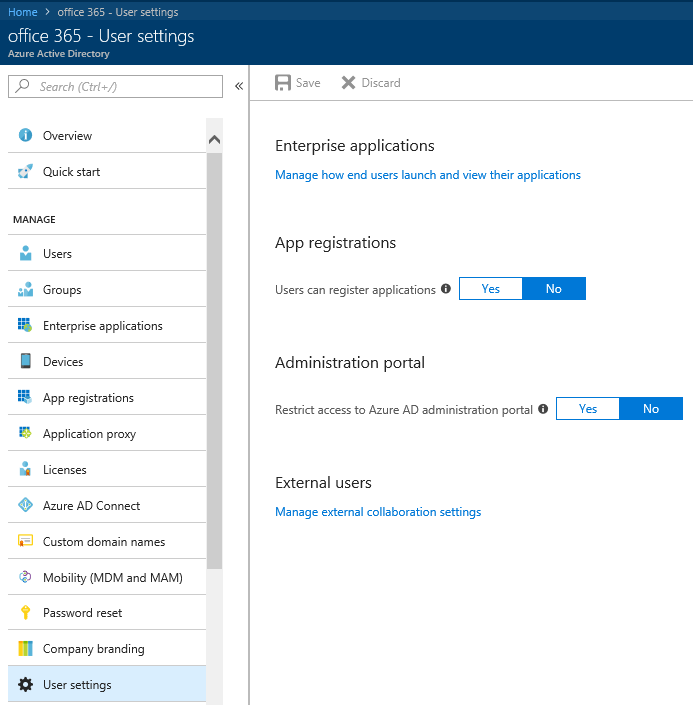Set Users can register applications to No

[x=554, y=289]
